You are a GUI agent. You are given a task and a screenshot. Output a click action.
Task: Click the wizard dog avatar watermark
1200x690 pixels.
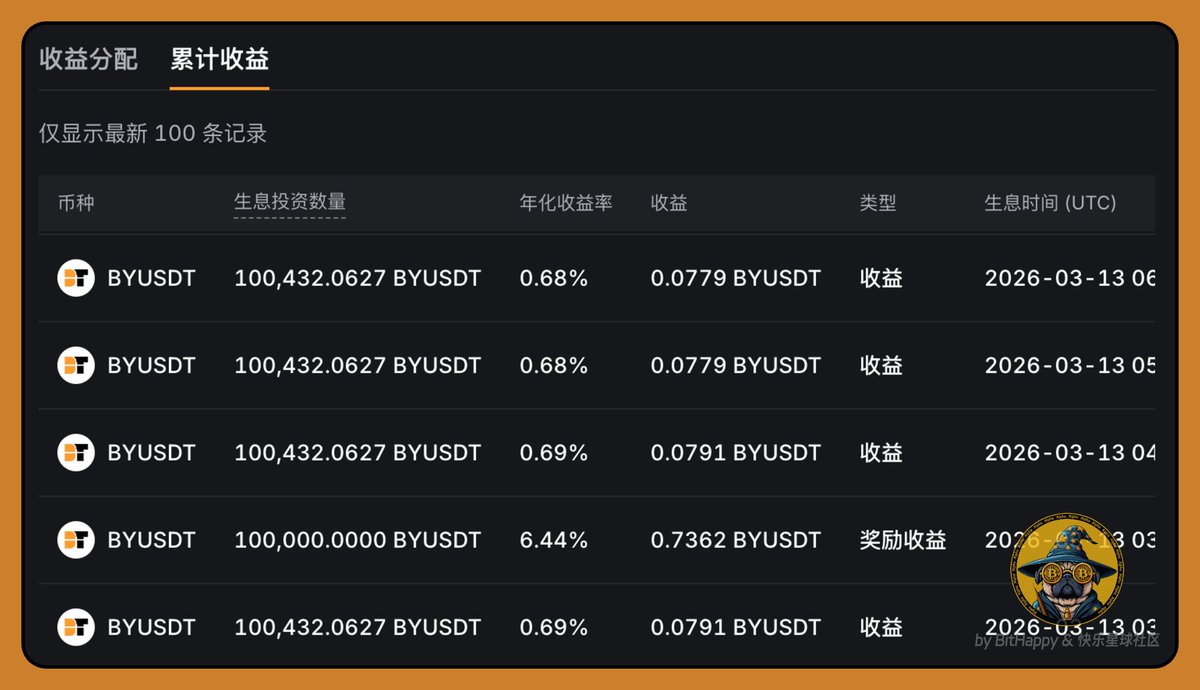(x=1066, y=567)
